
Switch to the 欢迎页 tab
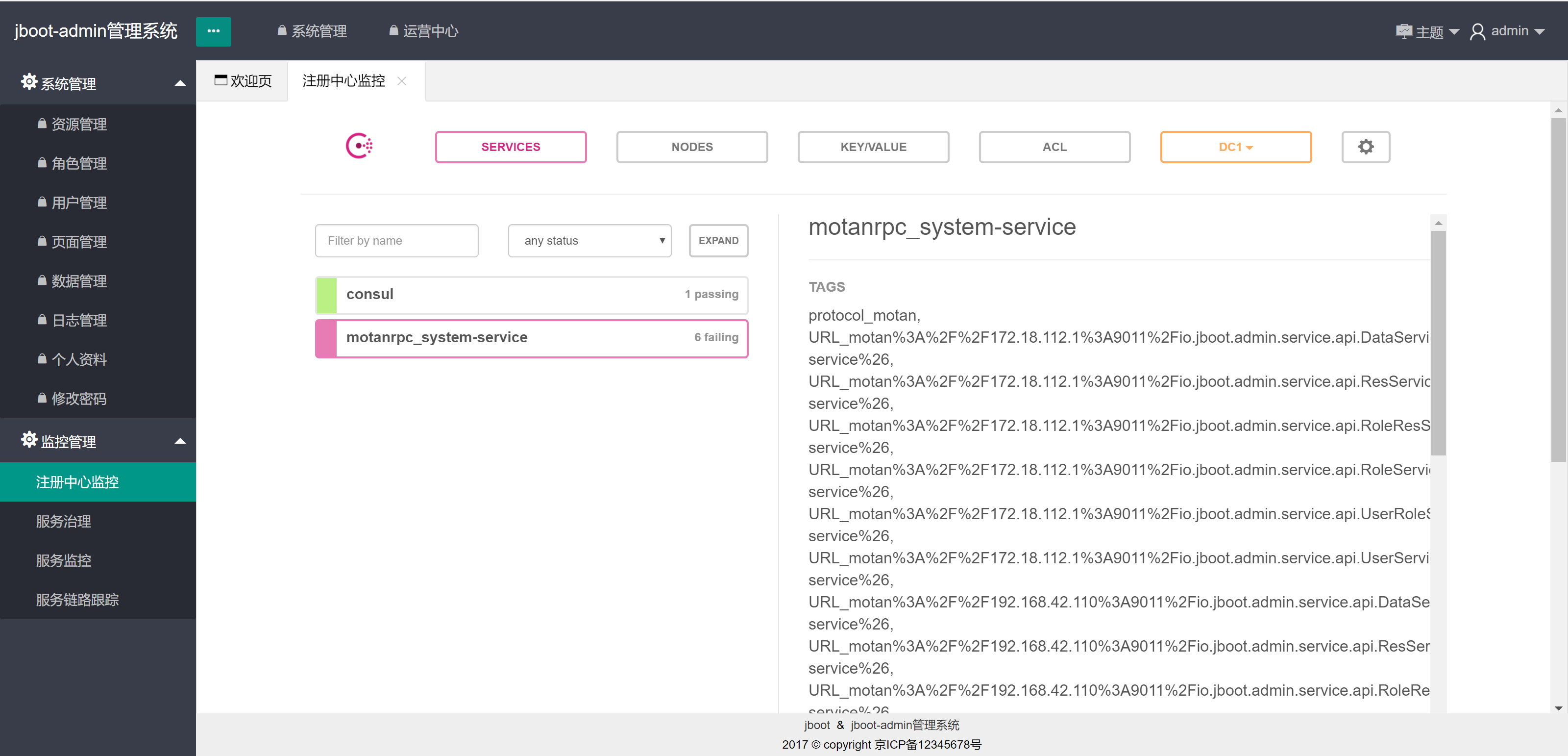[x=243, y=81]
